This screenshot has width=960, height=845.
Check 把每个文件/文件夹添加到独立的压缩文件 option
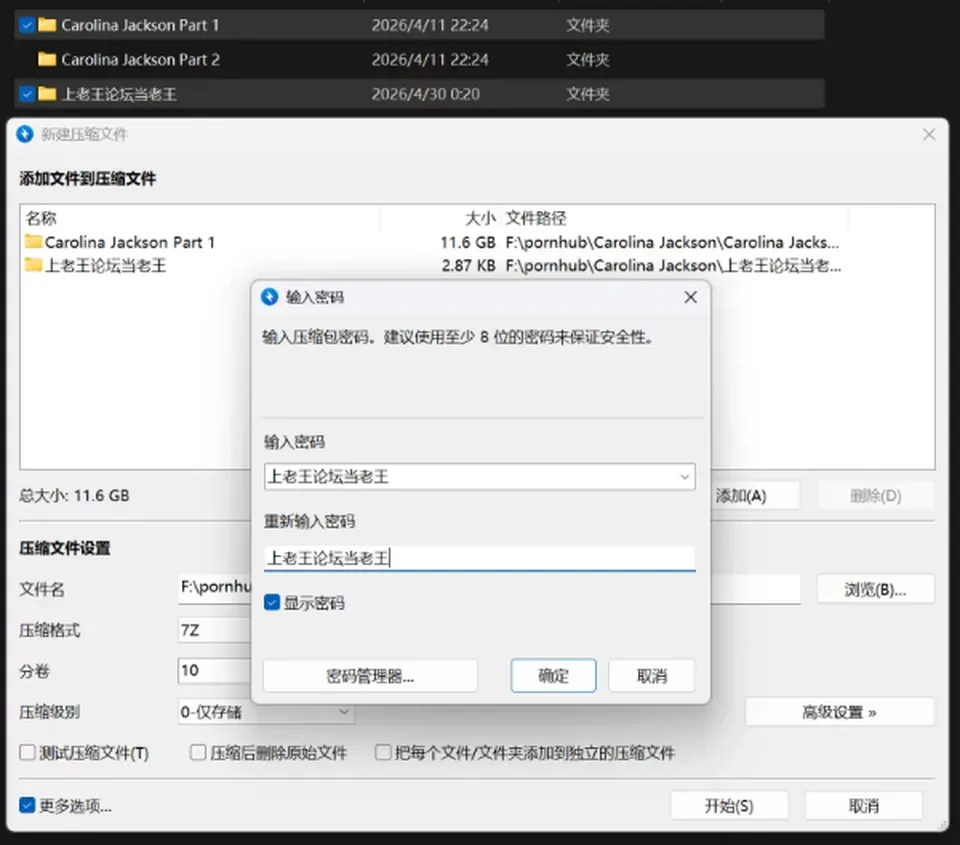coord(383,753)
